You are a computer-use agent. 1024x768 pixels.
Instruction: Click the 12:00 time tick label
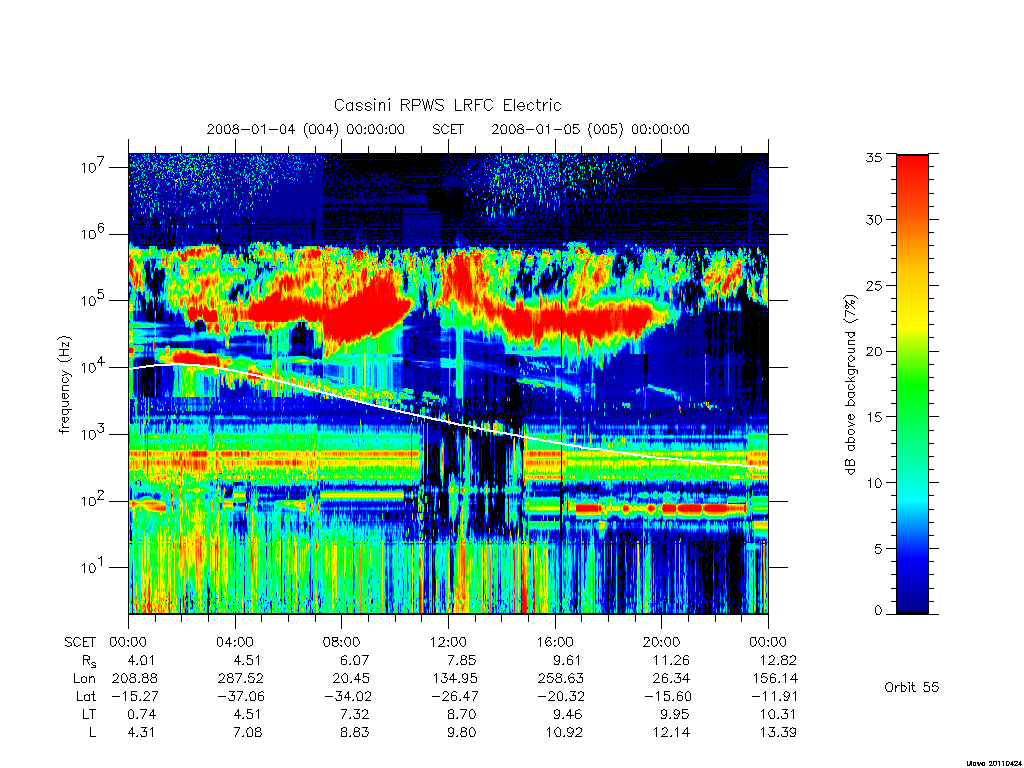448,642
